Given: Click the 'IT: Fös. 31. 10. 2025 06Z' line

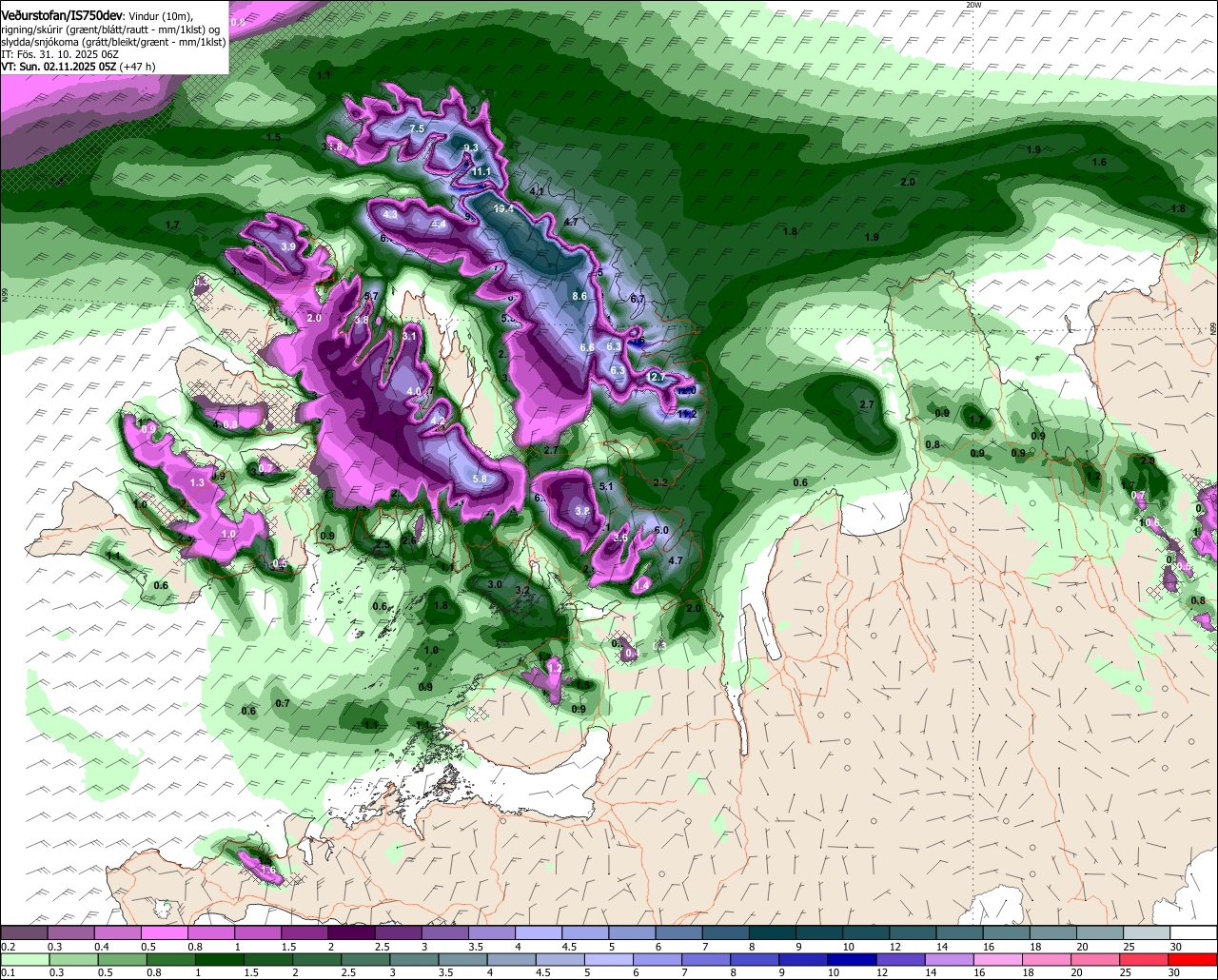Looking at the screenshot, I should [59, 54].
